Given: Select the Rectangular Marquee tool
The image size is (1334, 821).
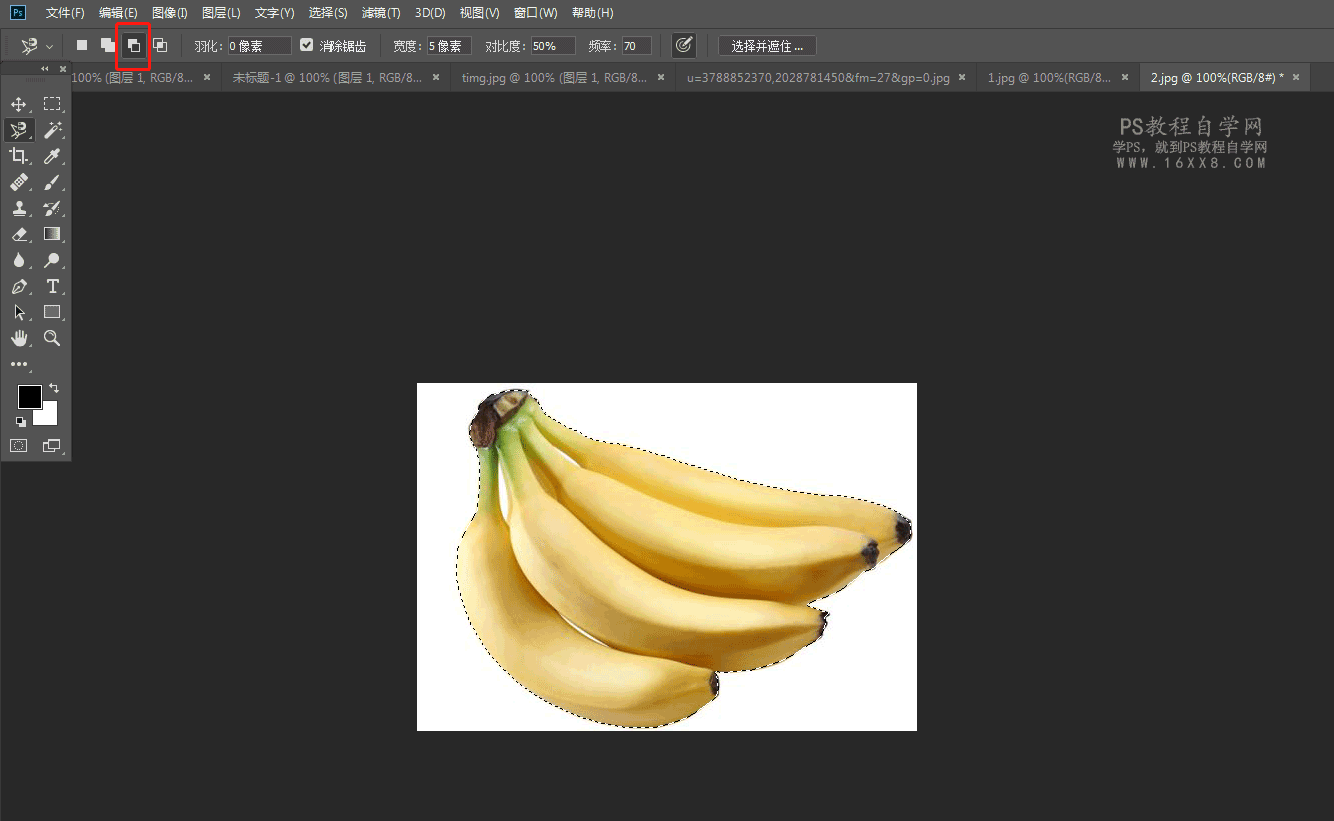Looking at the screenshot, I should [52, 105].
